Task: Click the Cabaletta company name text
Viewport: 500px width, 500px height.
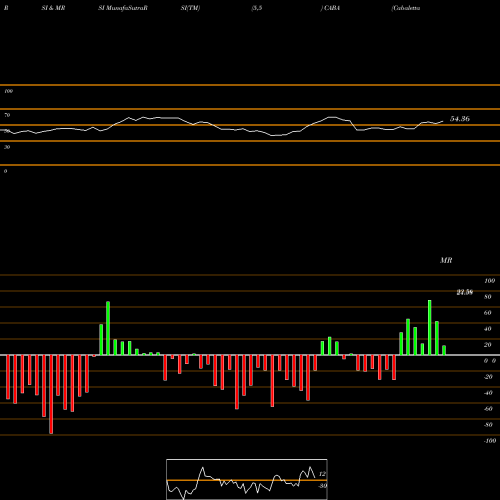Action: (406, 8)
